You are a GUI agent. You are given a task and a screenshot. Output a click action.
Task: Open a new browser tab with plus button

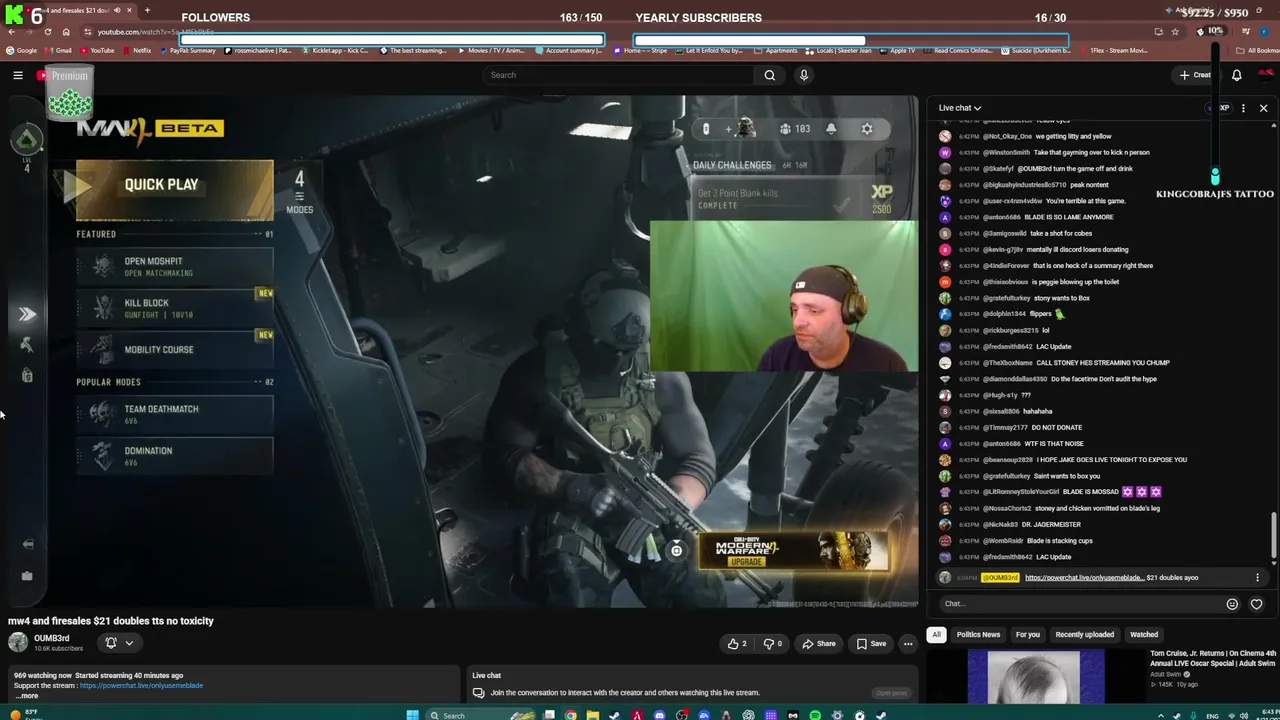[x=147, y=10]
